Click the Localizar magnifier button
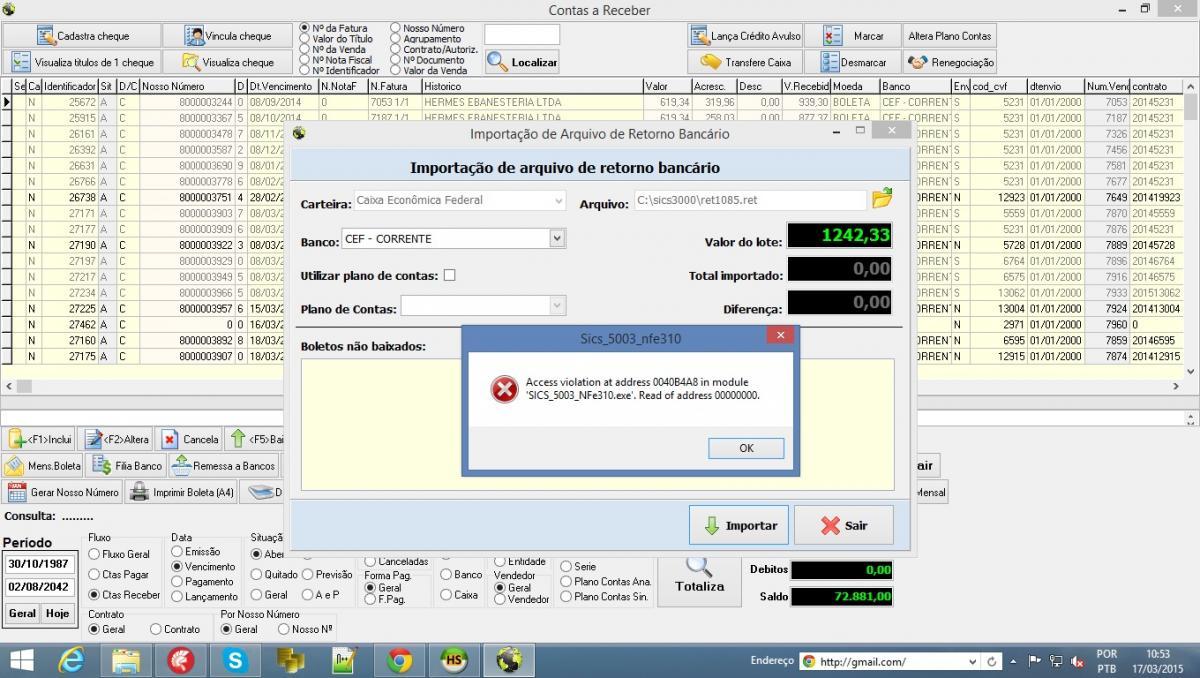The image size is (1200, 678). pyautogui.click(x=522, y=62)
